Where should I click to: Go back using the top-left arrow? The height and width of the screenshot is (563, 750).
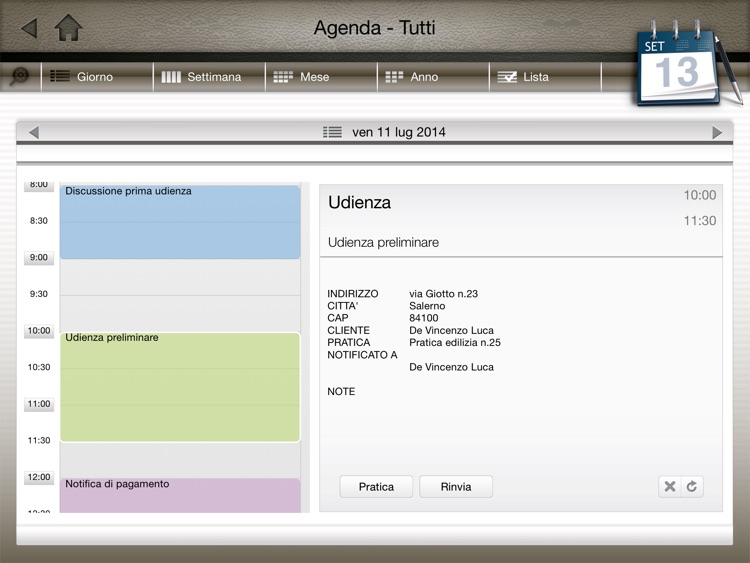[30, 28]
